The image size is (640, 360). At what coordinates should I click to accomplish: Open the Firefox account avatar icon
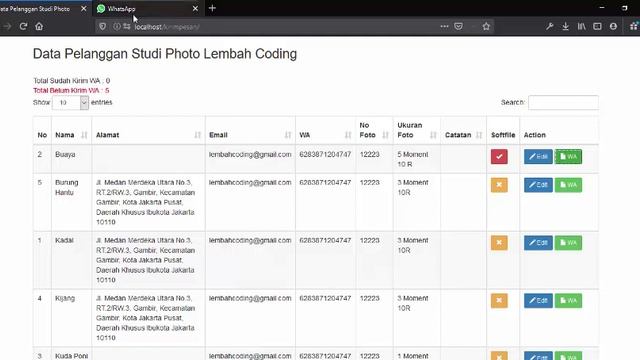[613, 27]
